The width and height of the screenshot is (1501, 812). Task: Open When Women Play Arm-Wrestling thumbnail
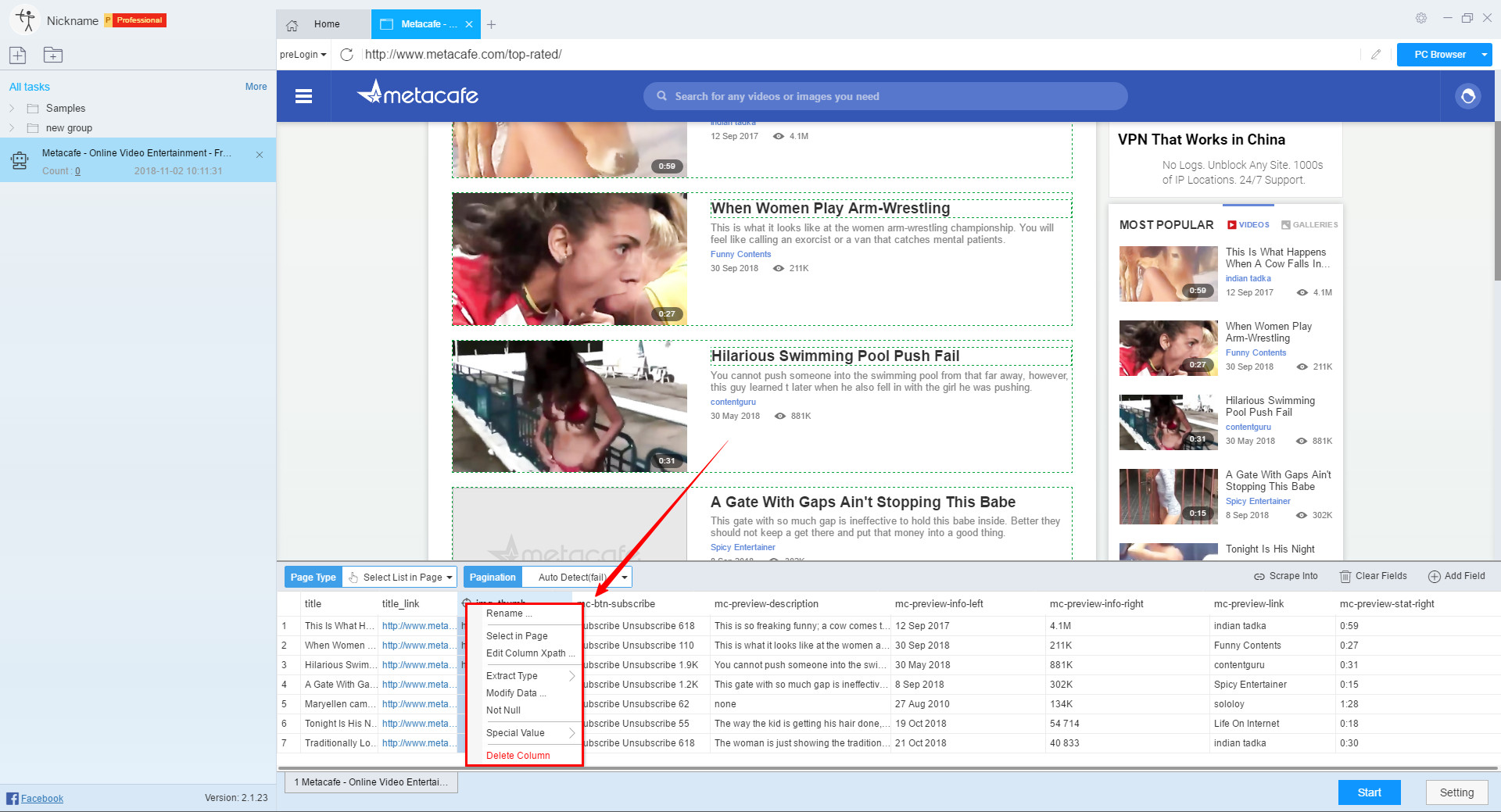tap(570, 259)
